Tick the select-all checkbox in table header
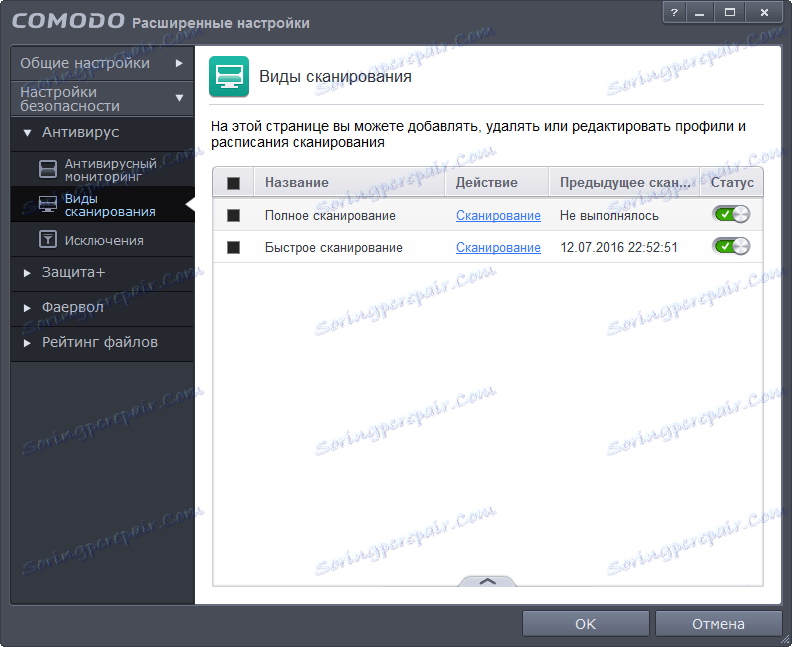 (x=233, y=183)
